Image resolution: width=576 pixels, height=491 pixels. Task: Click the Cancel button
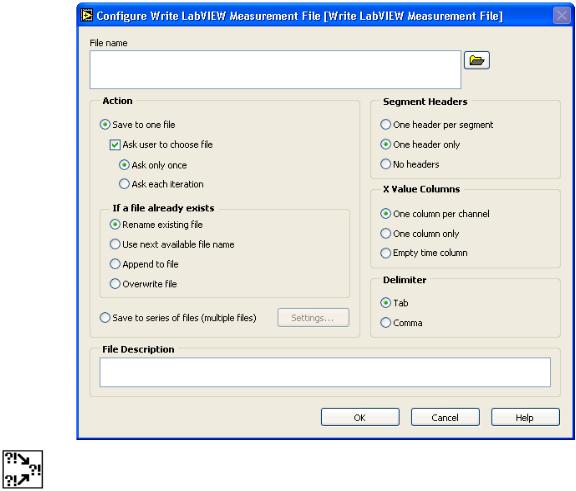pos(445,417)
